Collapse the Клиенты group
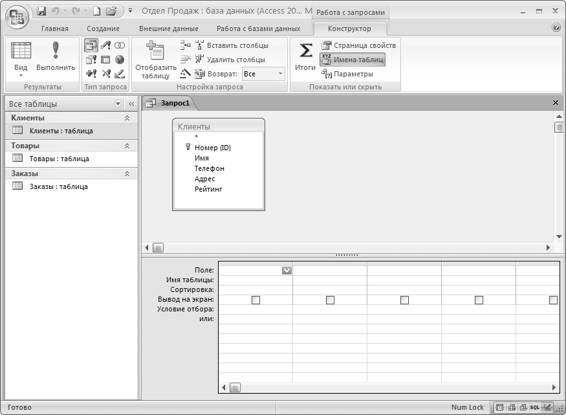 [x=127, y=118]
